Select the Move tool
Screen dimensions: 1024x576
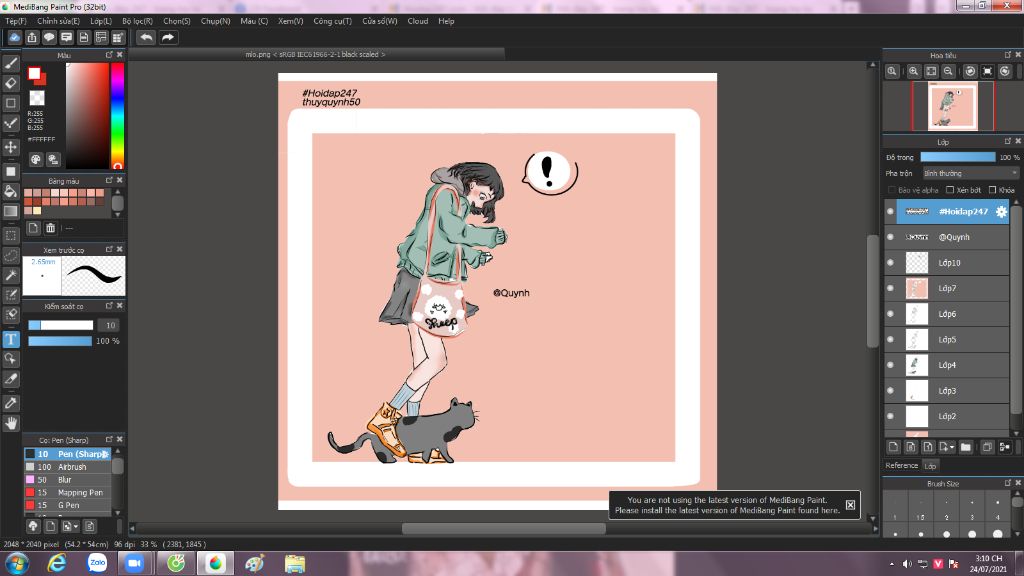(10, 147)
